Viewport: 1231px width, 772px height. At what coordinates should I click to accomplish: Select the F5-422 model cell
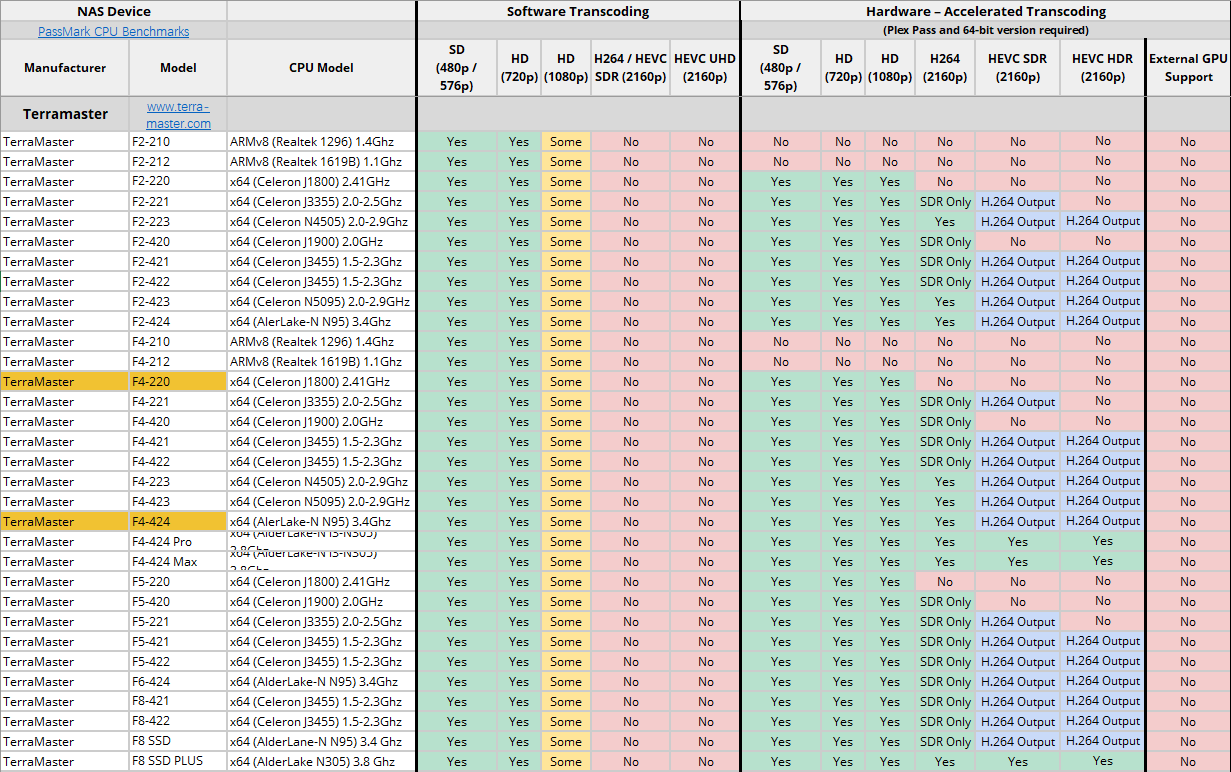tap(178, 661)
